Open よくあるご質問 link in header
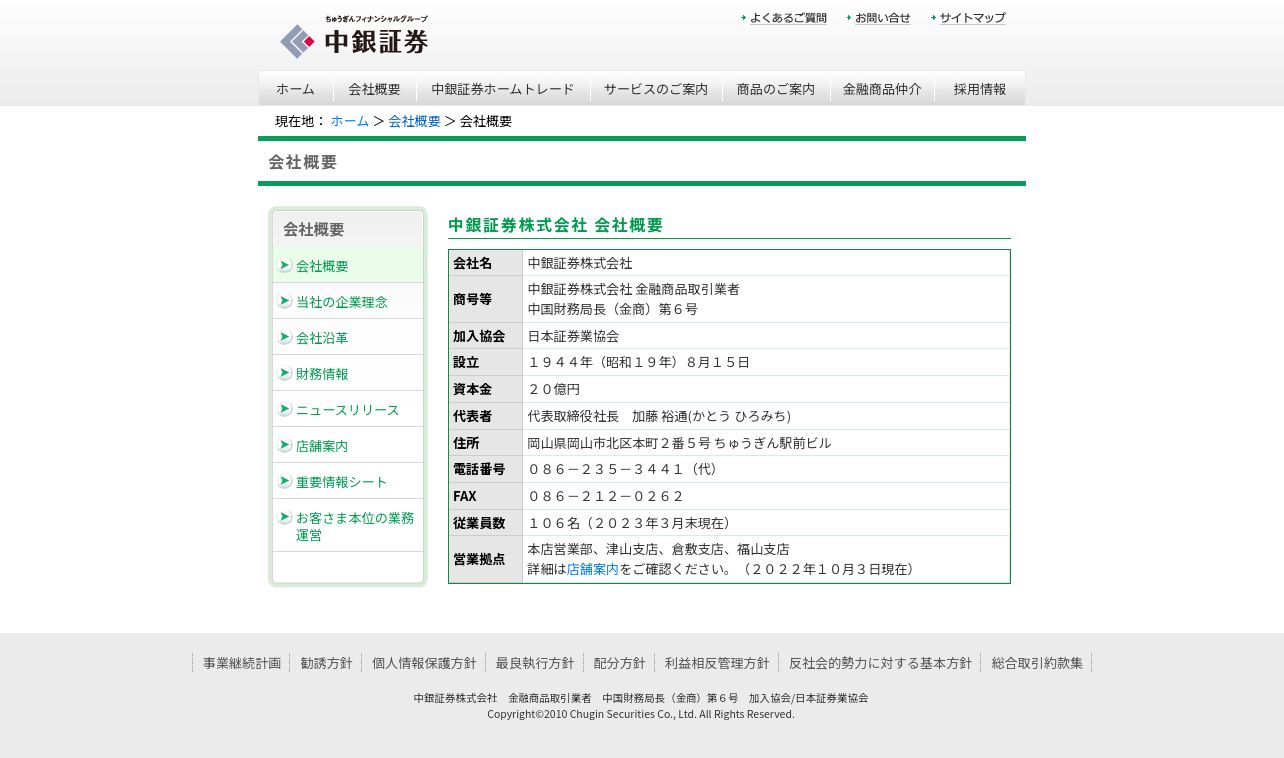This screenshot has height=758, width=1284. 784,18
